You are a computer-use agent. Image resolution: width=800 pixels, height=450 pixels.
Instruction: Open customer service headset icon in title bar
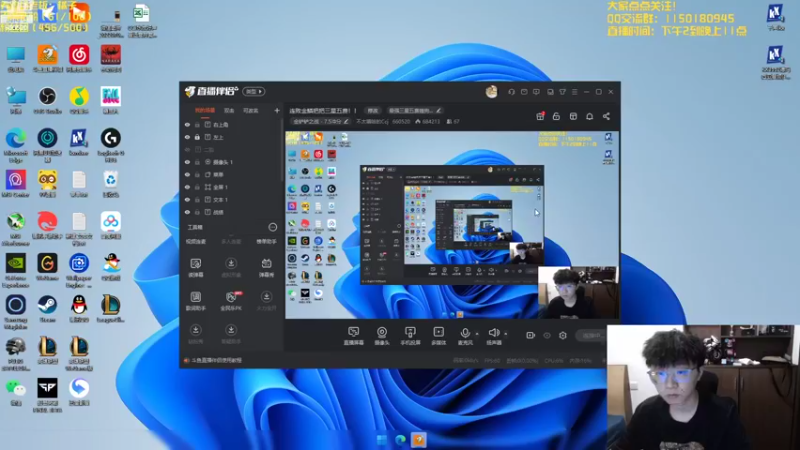point(511,92)
